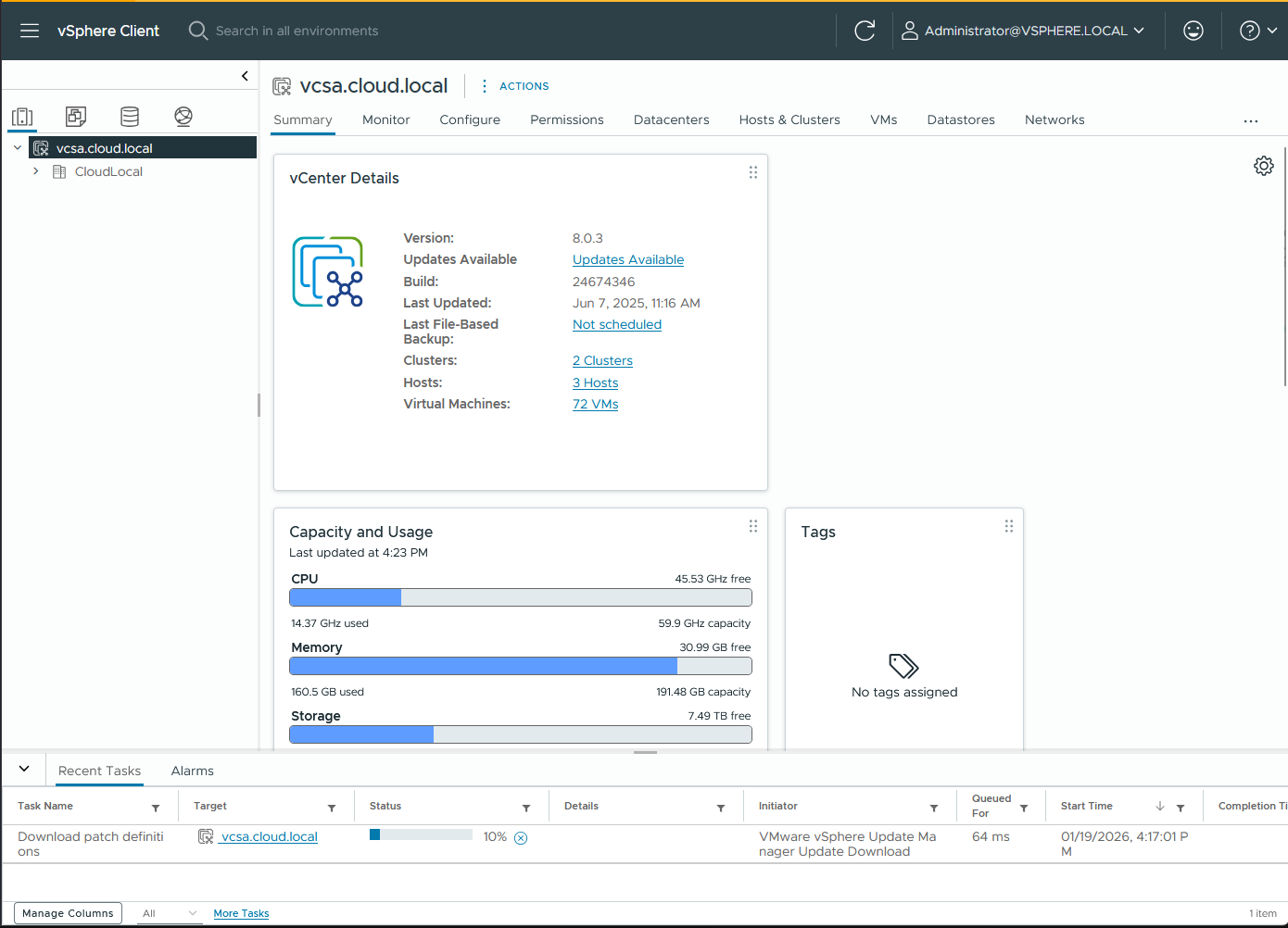The height and width of the screenshot is (928, 1288).
Task: Click the refresh icon in top bar
Action: pos(865,31)
